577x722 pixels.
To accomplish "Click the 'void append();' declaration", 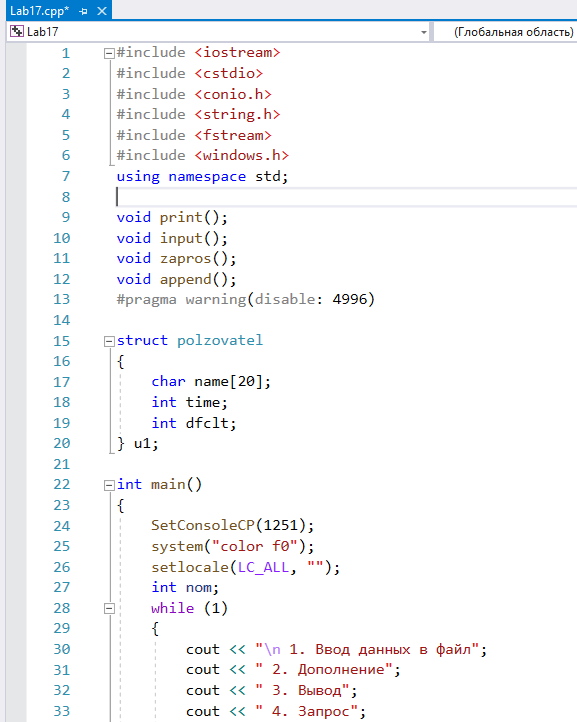I will coord(176,279).
